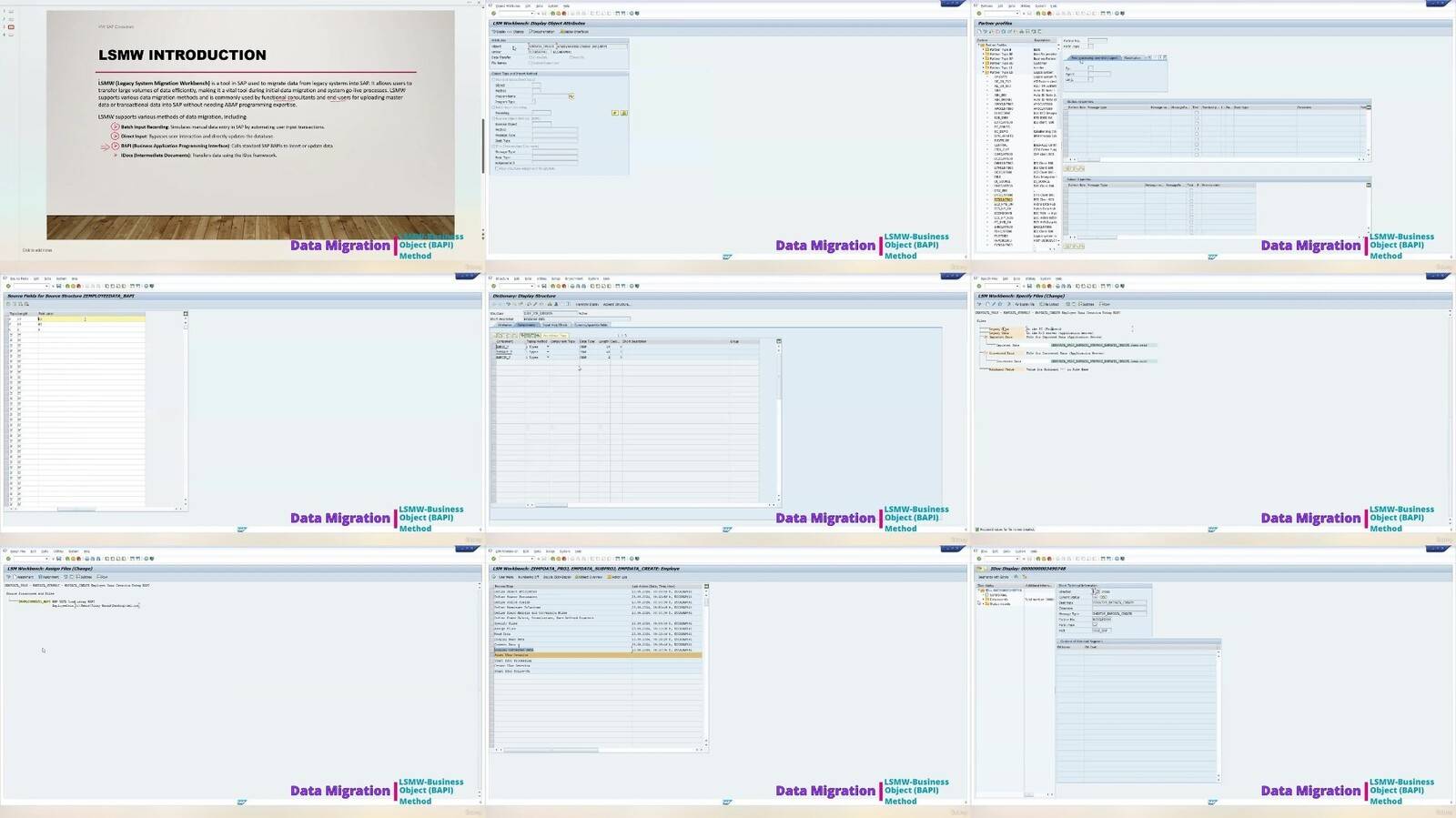Open Structure menu in Dictionary Display Structure
Viewport: 1456px width, 818px height.
[502, 278]
